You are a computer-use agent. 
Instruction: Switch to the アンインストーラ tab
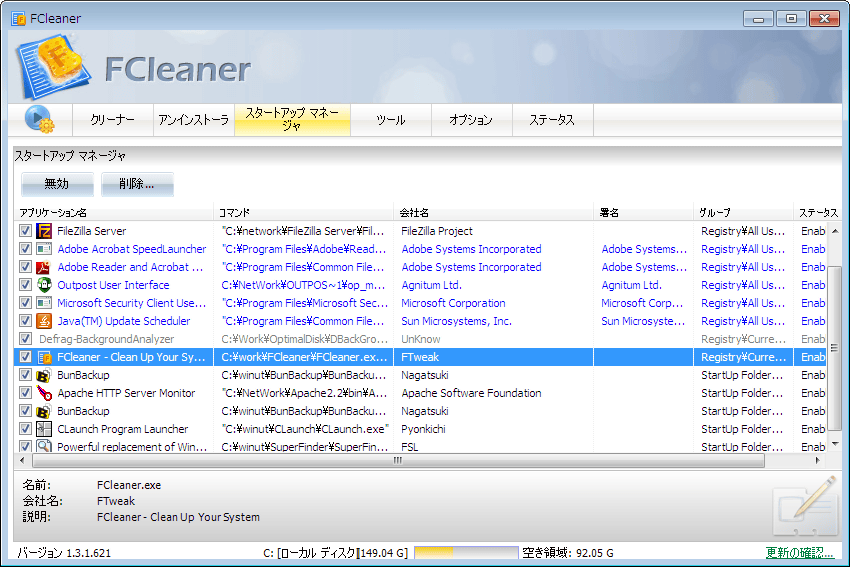coord(193,120)
